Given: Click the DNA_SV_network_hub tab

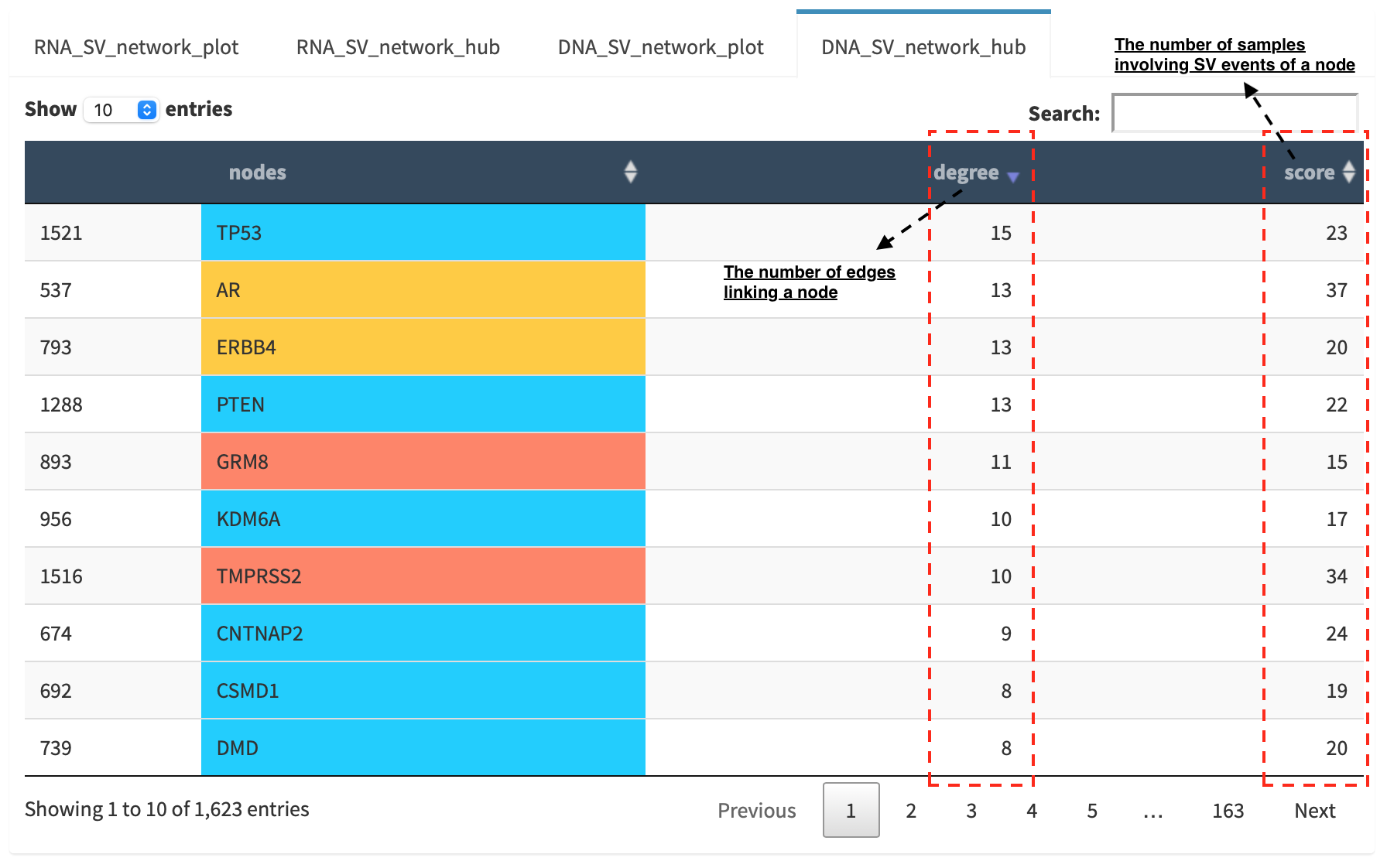Looking at the screenshot, I should 923,47.
